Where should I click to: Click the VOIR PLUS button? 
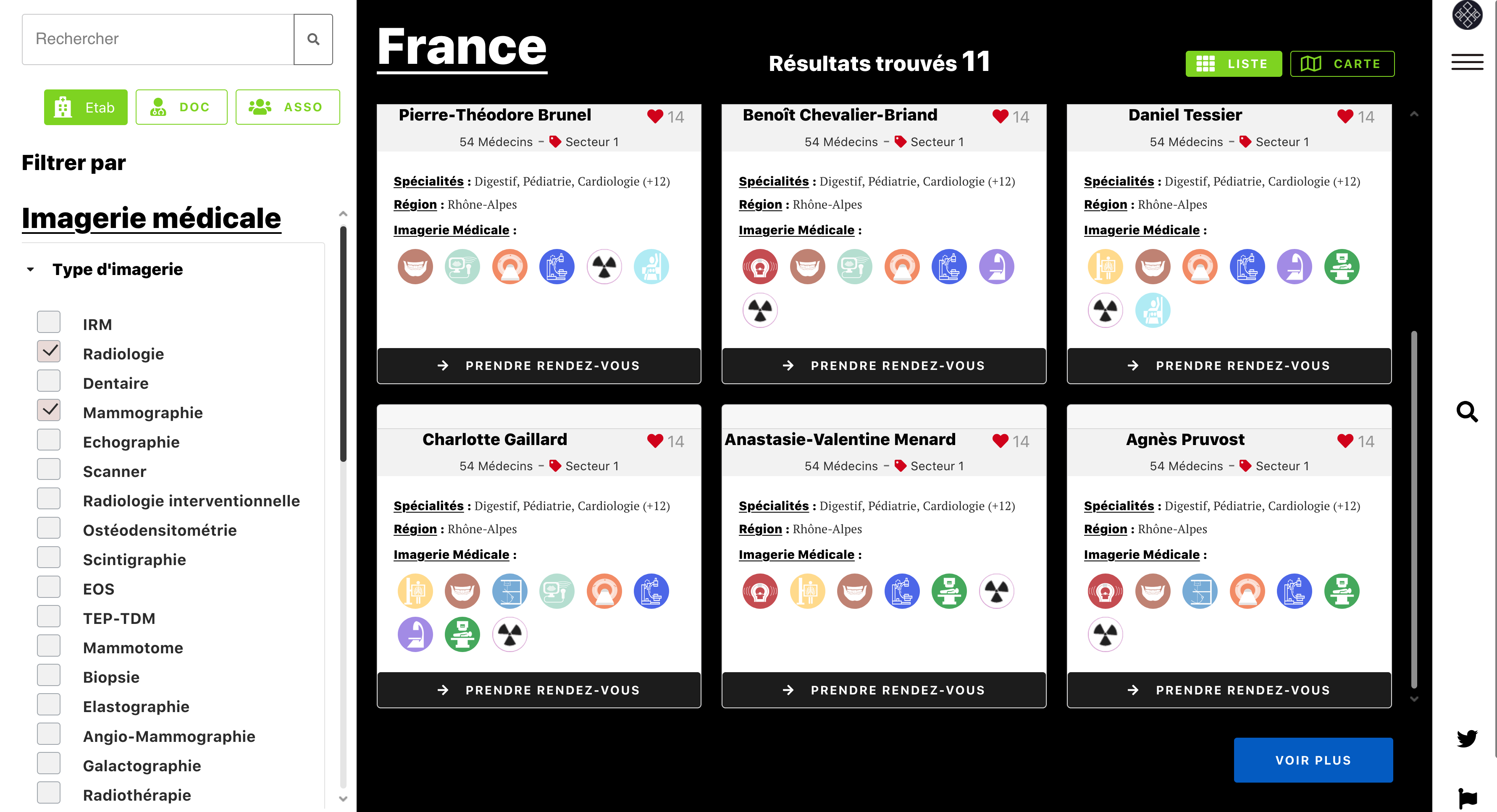1313,760
